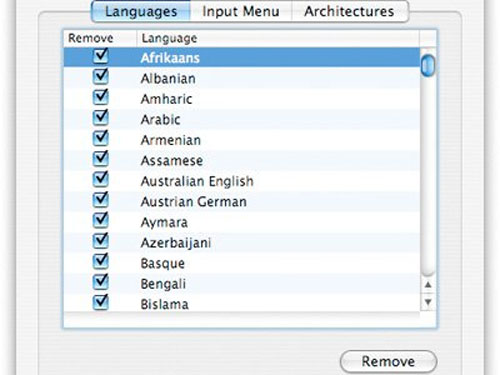The width and height of the screenshot is (500, 375).
Task: Select the Bislama language name
Action: point(164,304)
